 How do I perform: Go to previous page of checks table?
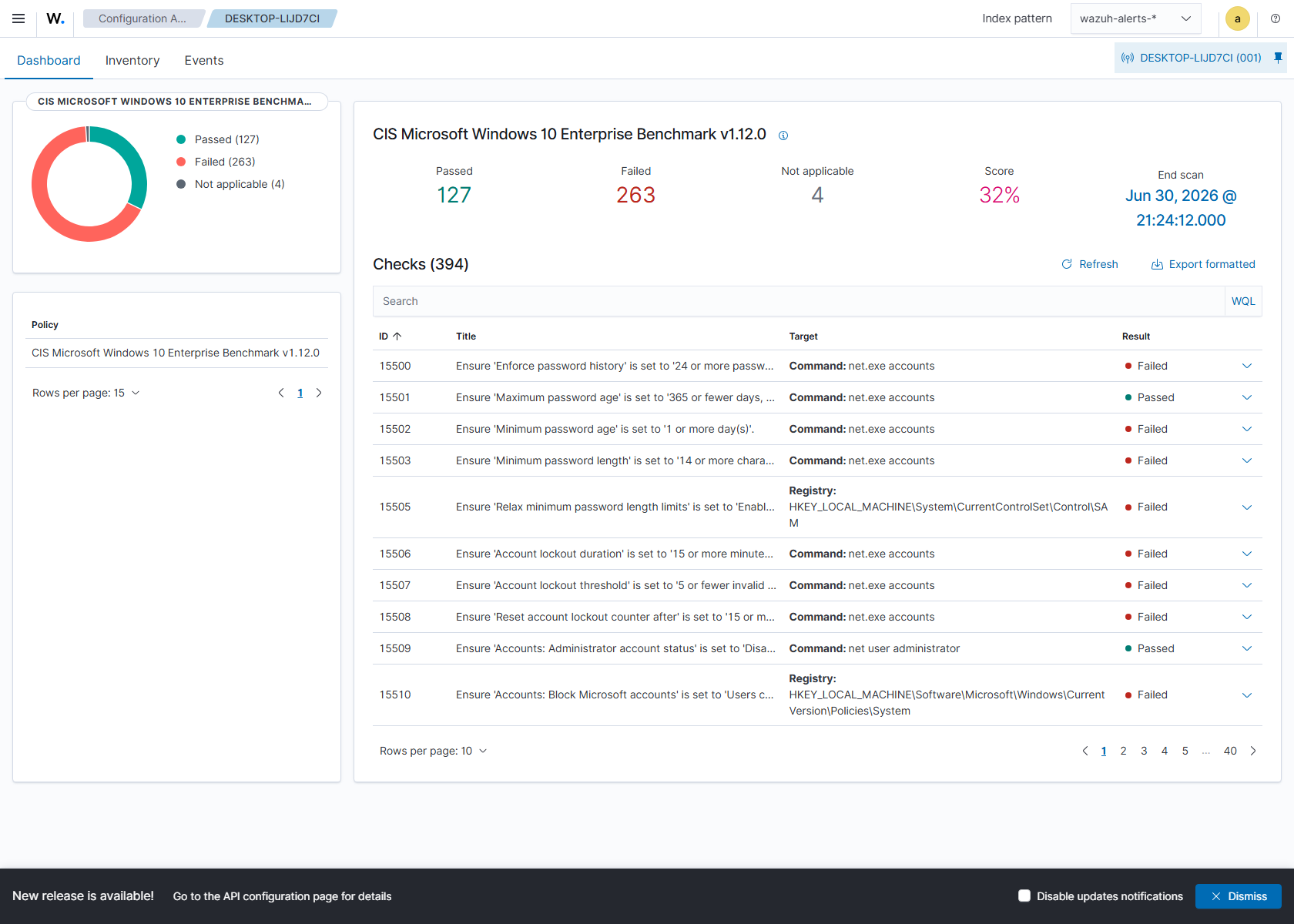click(1085, 751)
